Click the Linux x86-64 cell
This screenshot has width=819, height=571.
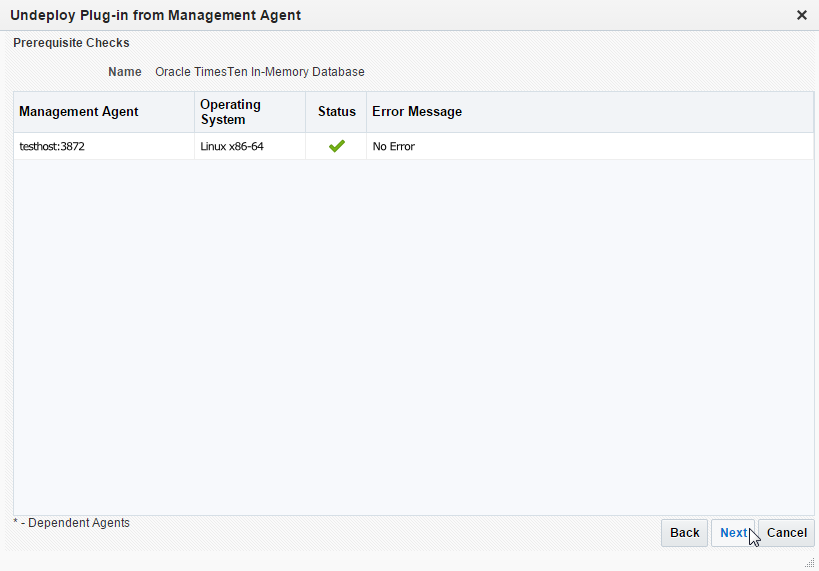pos(232,146)
